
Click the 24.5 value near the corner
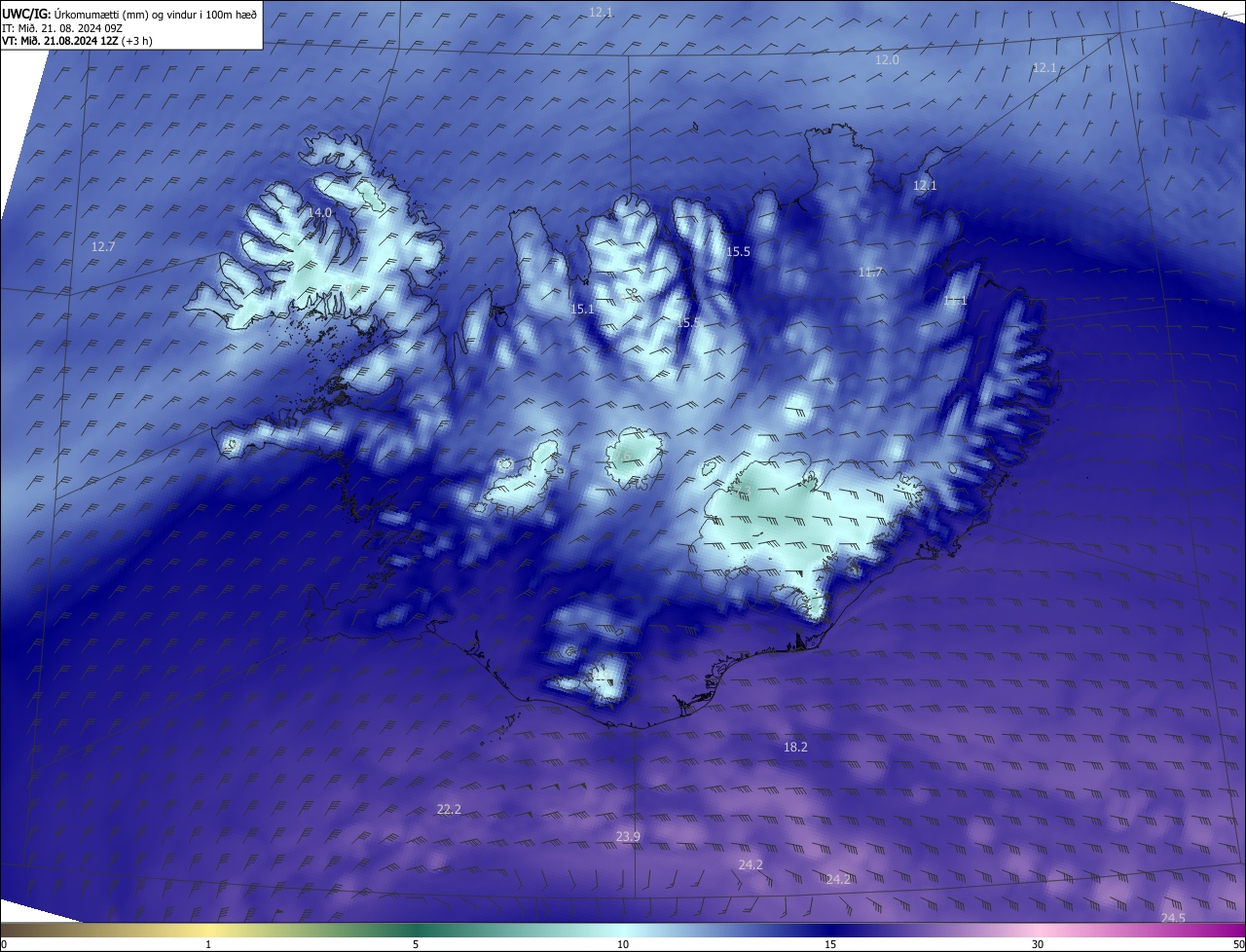tap(1173, 919)
